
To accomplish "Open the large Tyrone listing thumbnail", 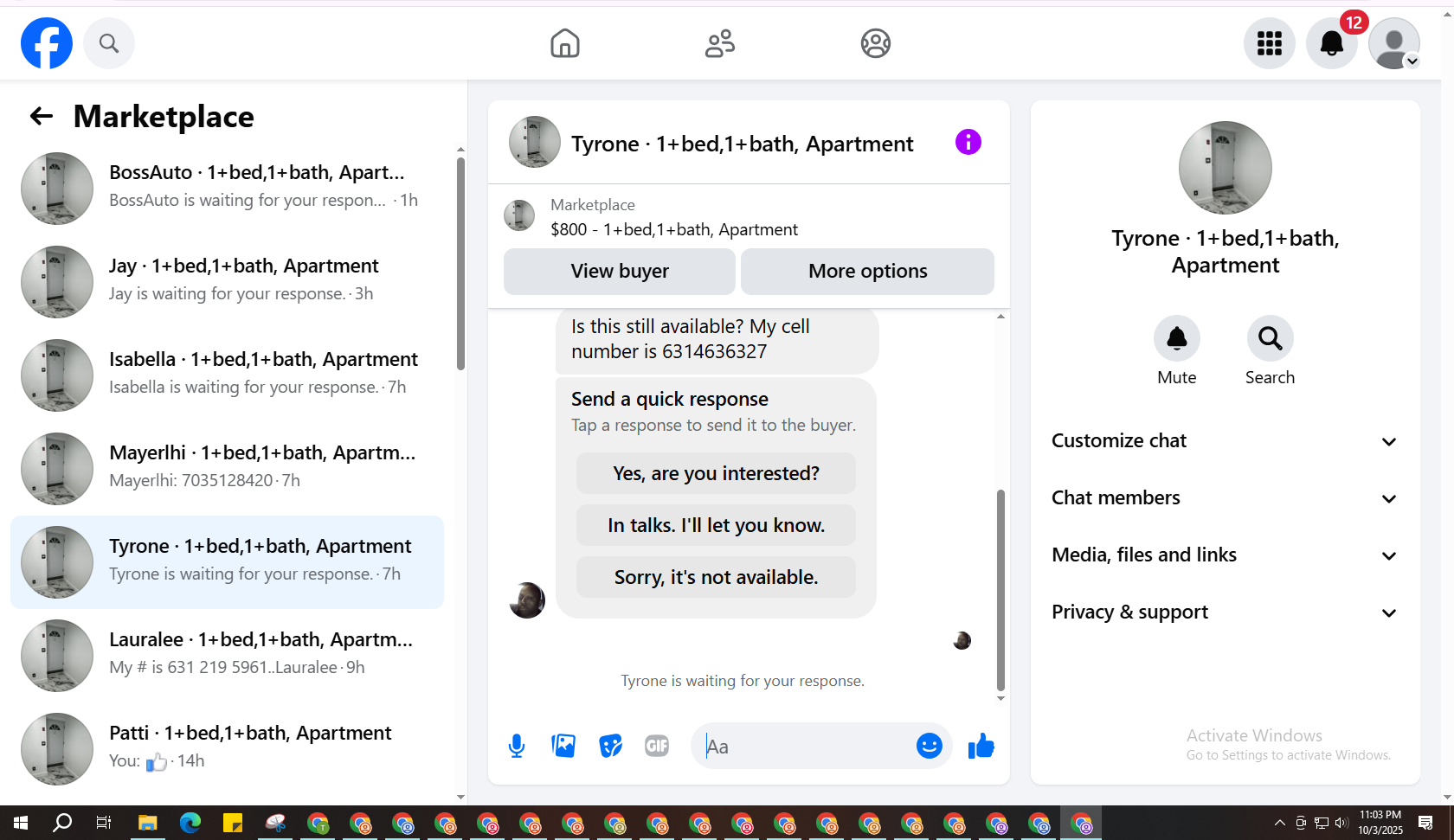I will point(1226,168).
